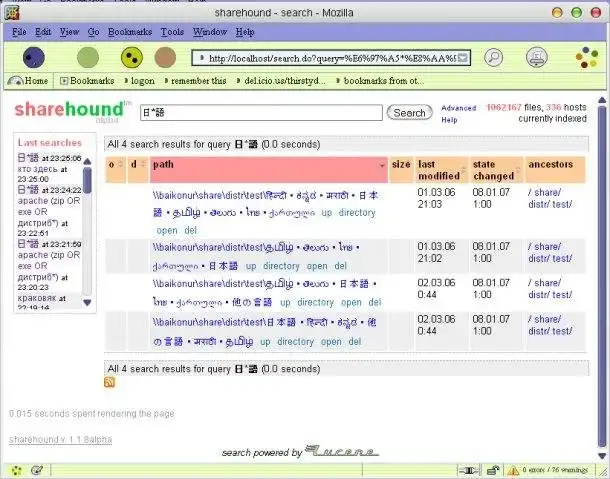Click the warning triangle errors icon in status bar
The width and height of the screenshot is (610, 479).
[514, 470]
